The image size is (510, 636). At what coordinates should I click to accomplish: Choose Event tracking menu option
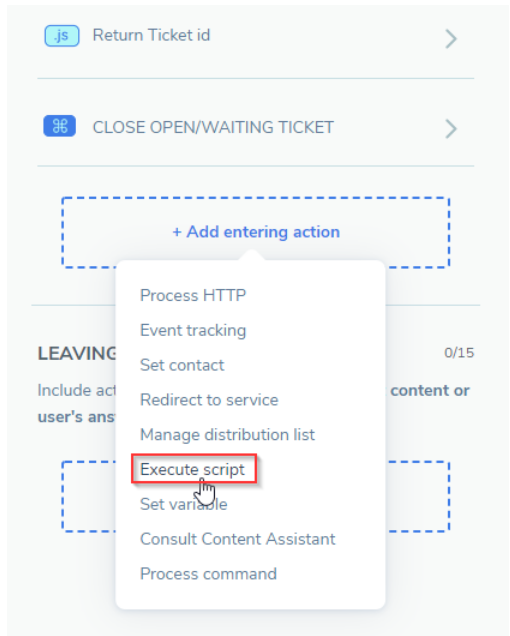point(193,330)
